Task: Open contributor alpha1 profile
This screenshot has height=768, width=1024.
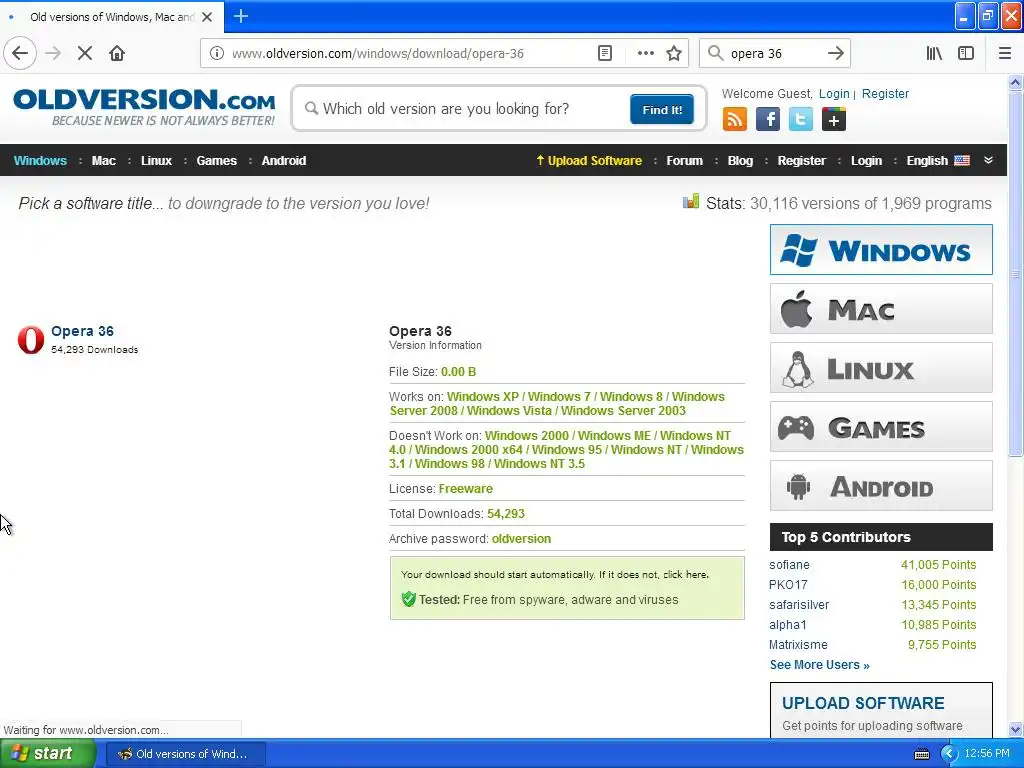Action: pos(788,624)
